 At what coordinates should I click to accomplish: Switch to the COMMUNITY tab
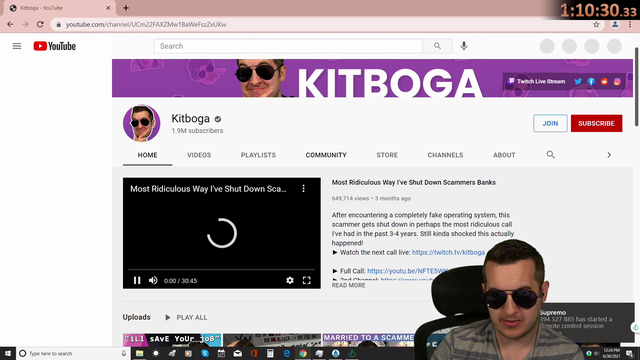tap(326, 155)
